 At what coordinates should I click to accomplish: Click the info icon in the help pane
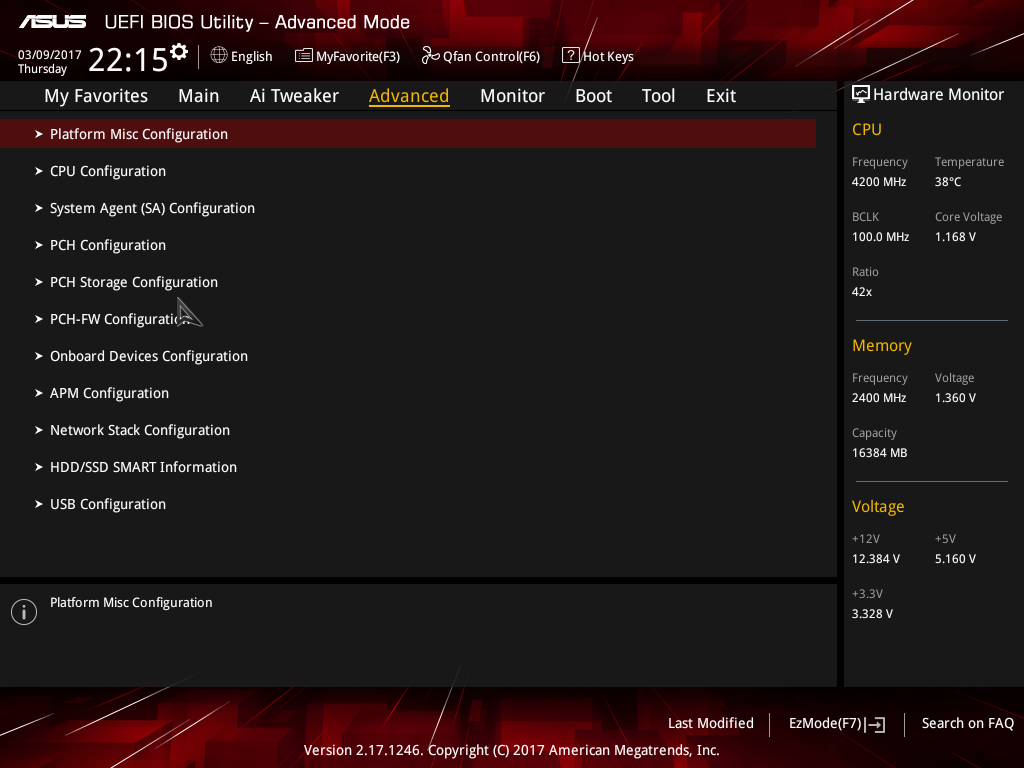24,612
